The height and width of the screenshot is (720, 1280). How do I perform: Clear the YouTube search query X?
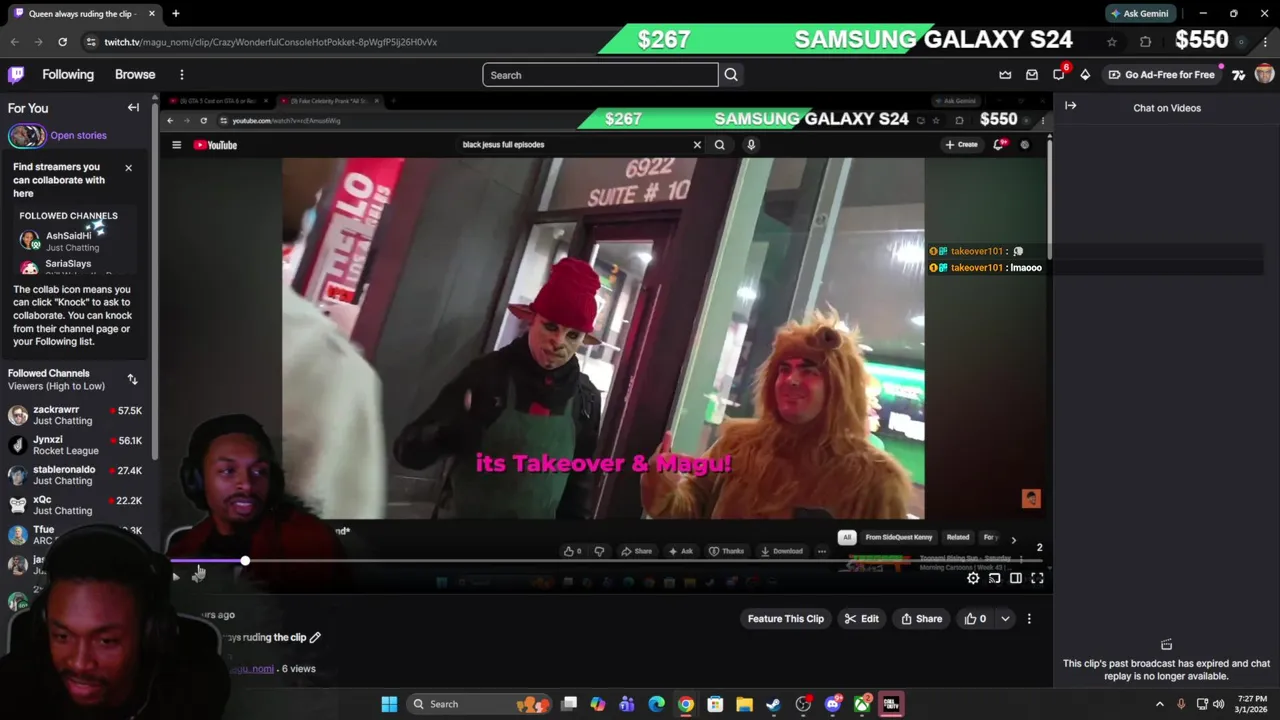(697, 145)
